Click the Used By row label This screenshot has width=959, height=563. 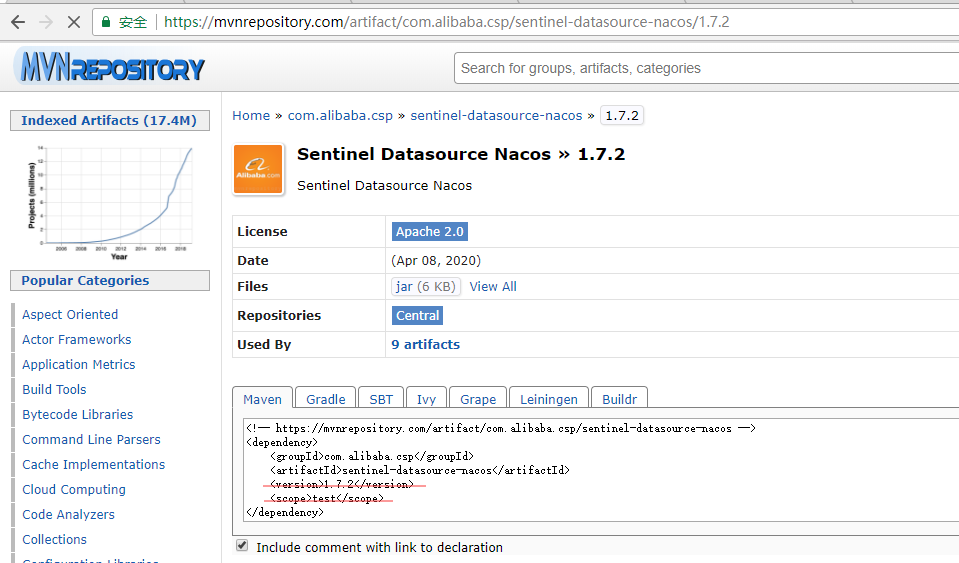point(264,344)
